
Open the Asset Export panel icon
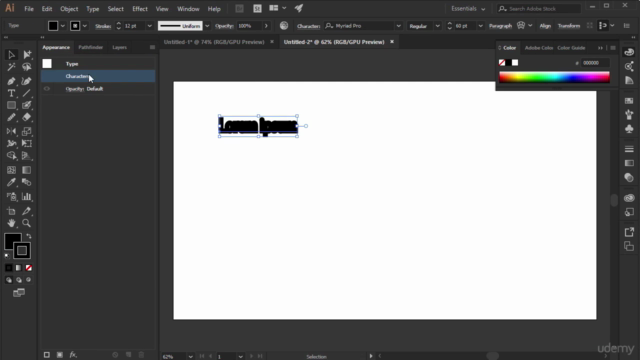tap(629, 232)
